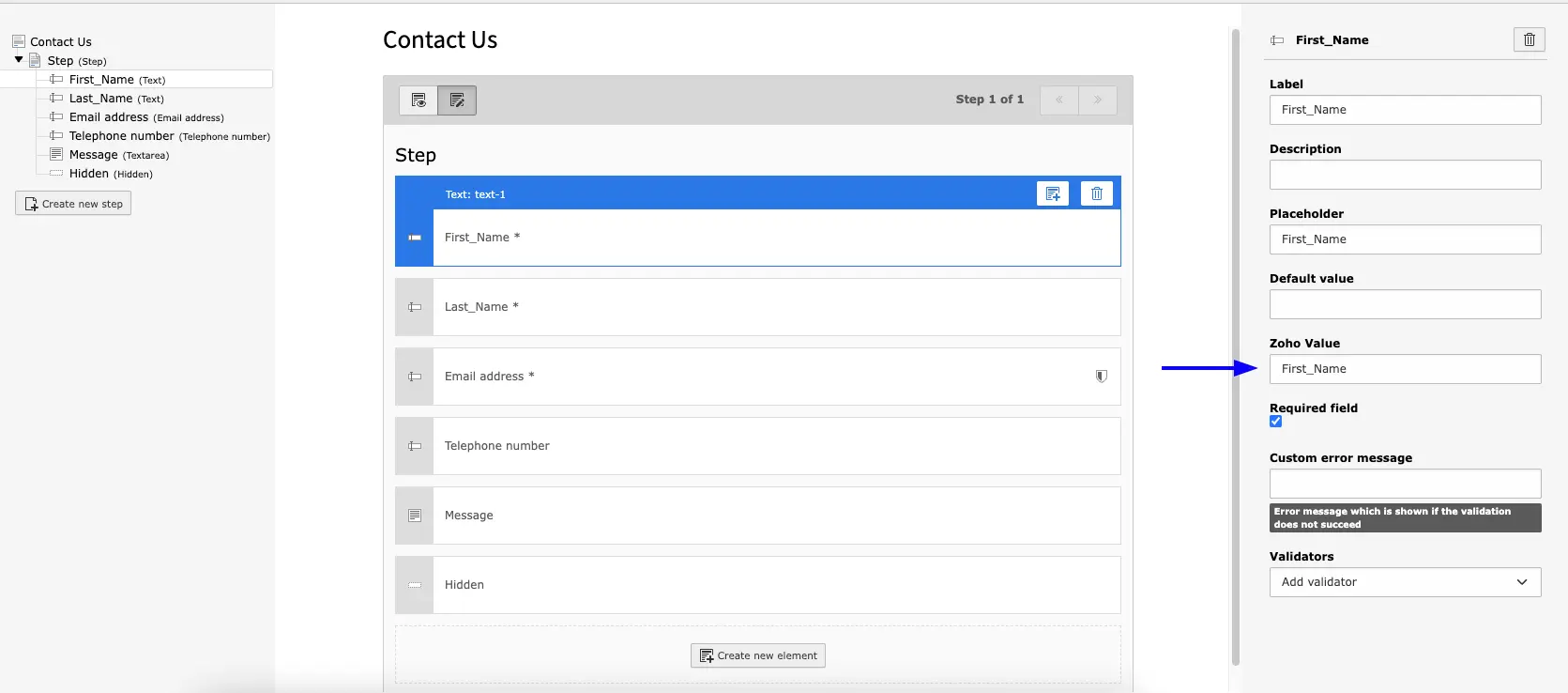
Task: Delete First_Name element via inspector trash icon
Action: click(x=1529, y=39)
